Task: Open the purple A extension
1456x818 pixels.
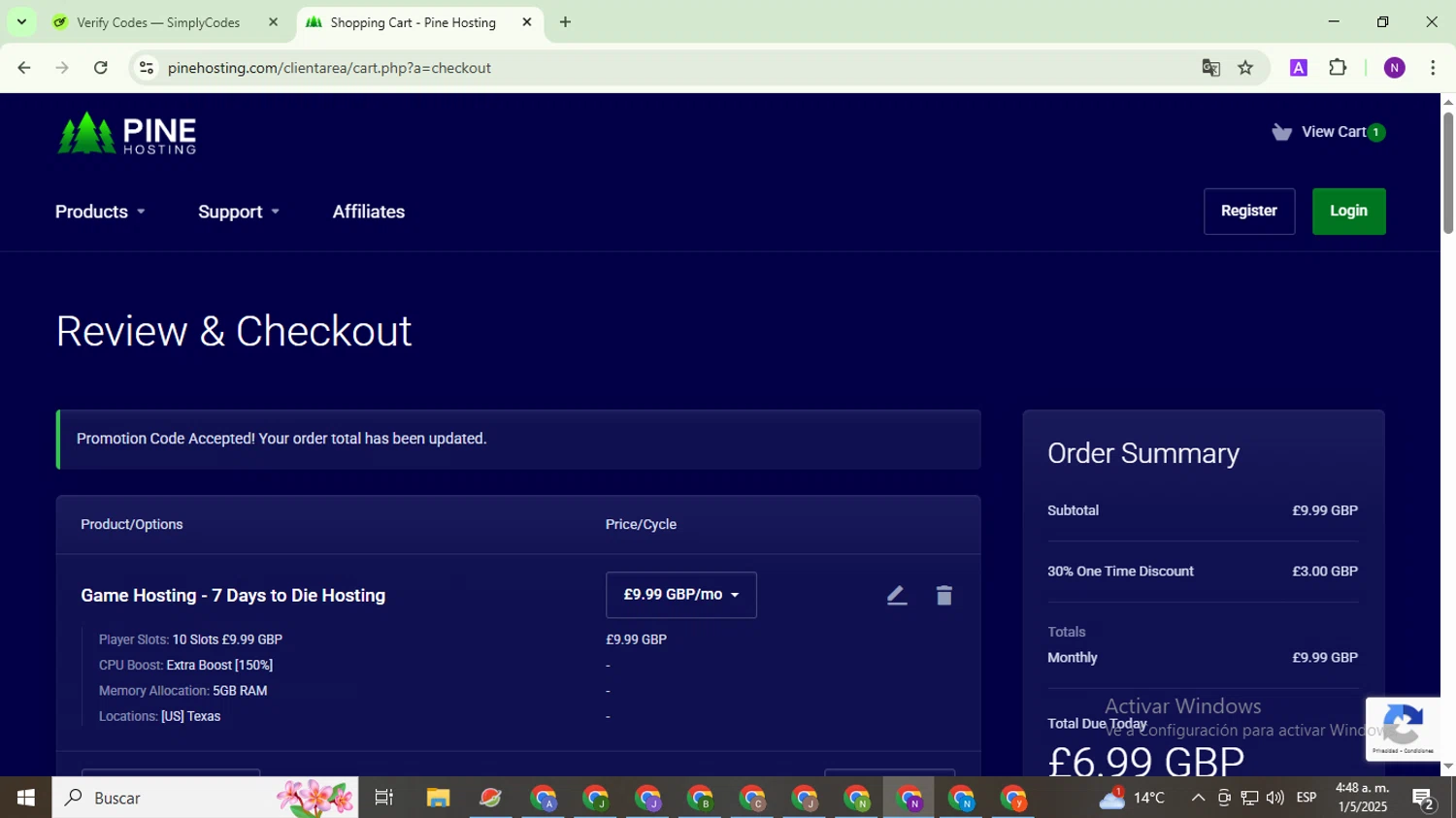Action: [x=1298, y=68]
